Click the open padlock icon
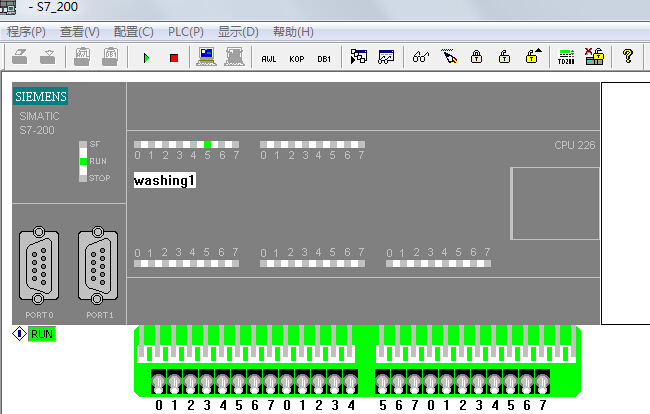The height and width of the screenshot is (414, 650). pos(504,57)
